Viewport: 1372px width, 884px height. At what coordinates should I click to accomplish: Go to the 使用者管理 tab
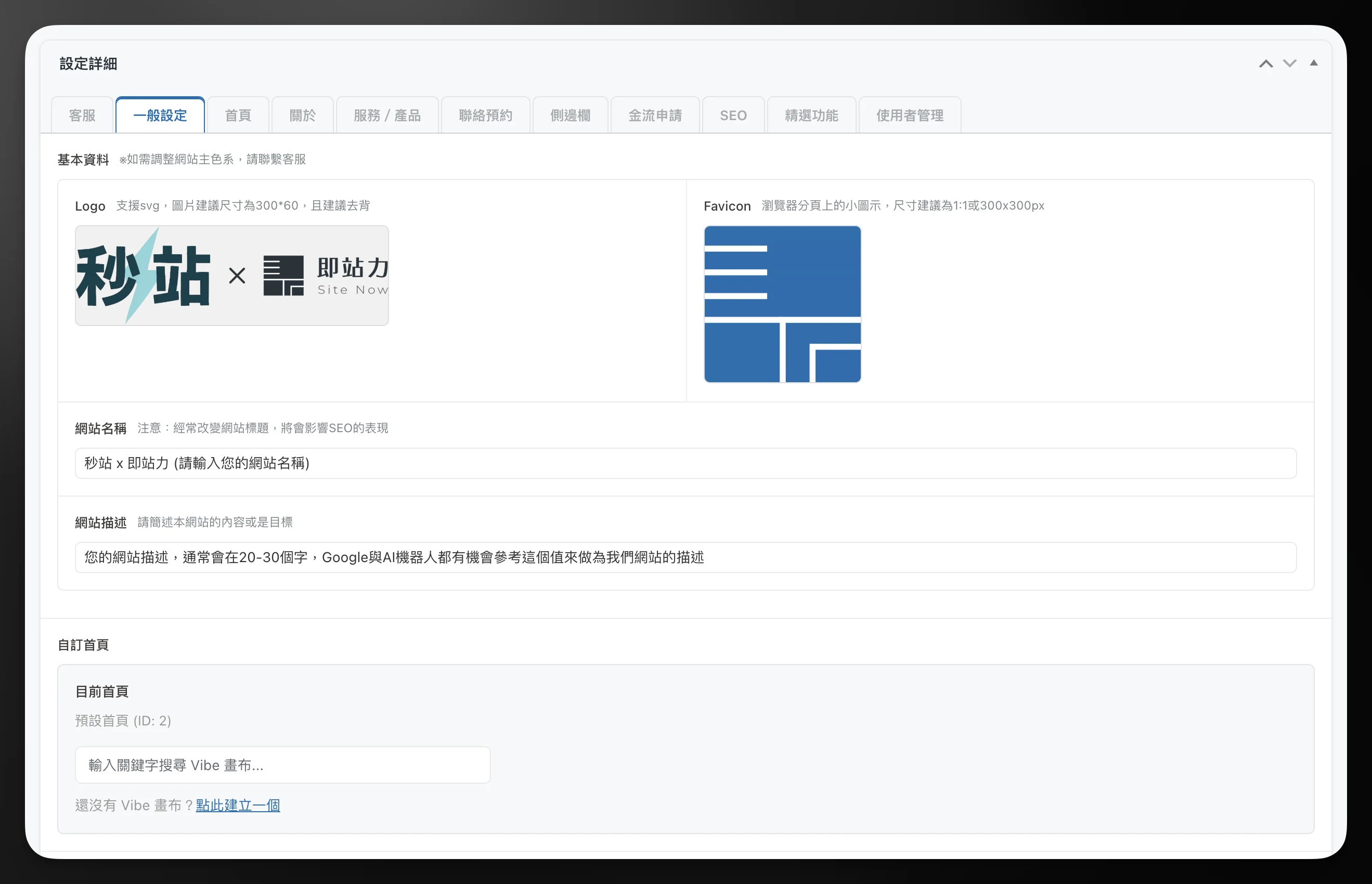click(x=910, y=115)
